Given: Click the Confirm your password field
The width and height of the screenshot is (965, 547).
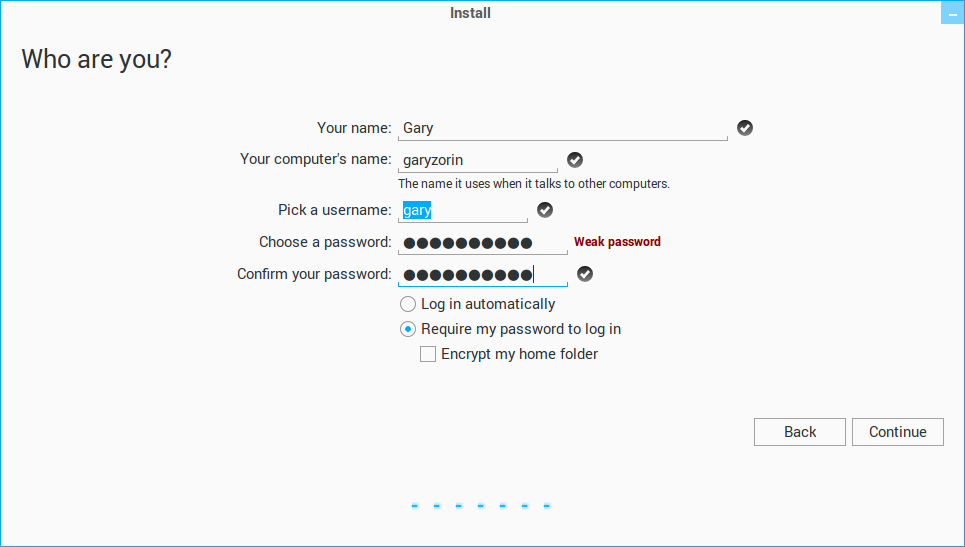Looking at the screenshot, I should point(482,275).
